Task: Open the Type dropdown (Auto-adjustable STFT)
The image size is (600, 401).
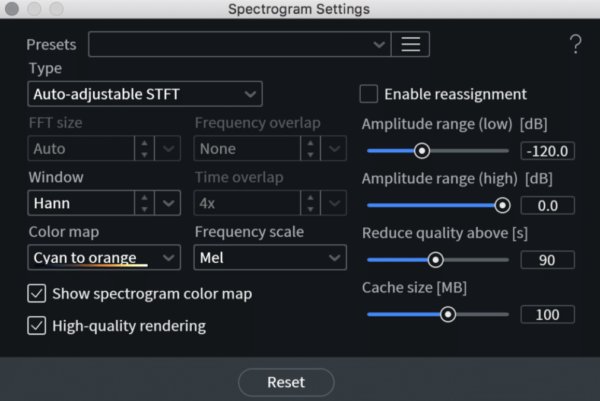Action: coord(144,95)
